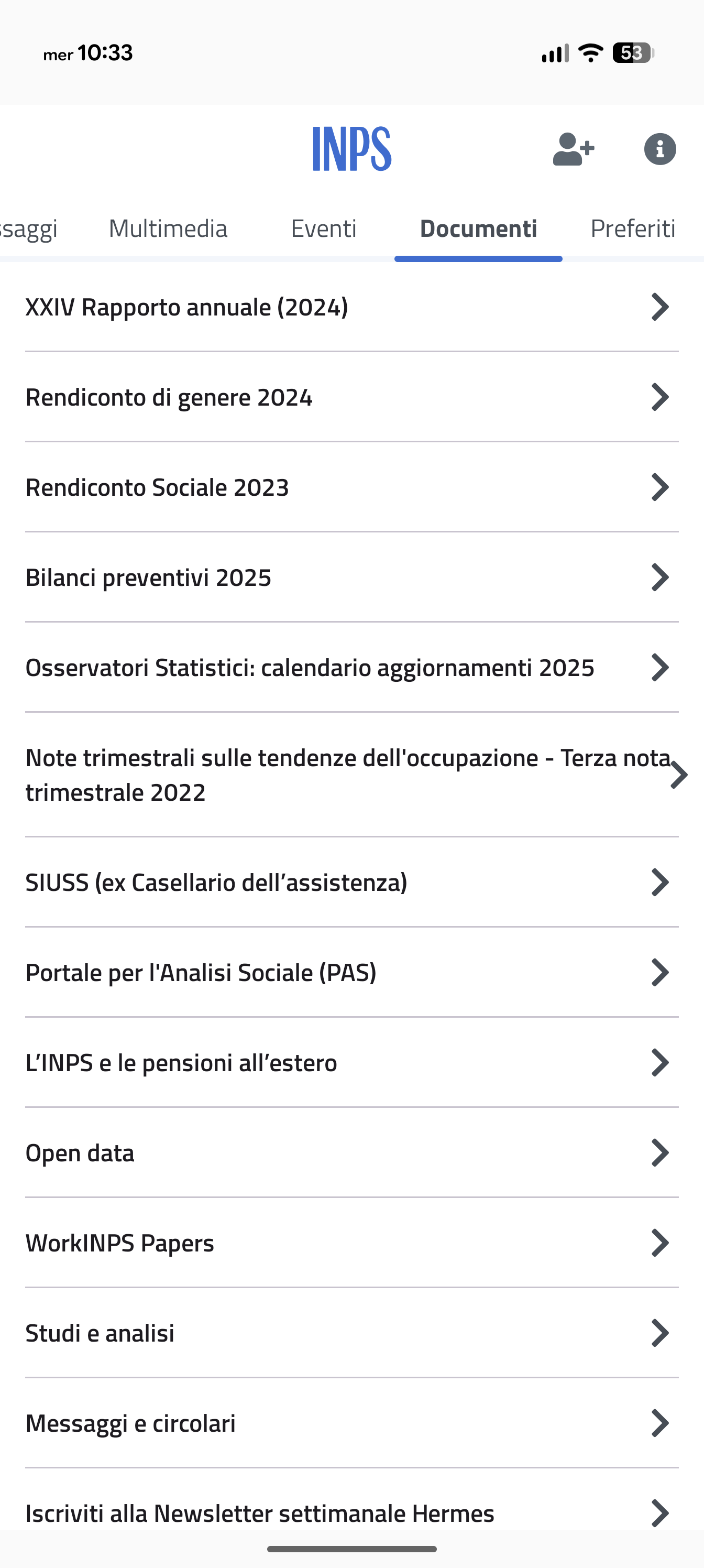The height and width of the screenshot is (1568, 704).
Task: Open Note trimestrali Terza nota trimestrale 2022
Action: [x=347, y=775]
